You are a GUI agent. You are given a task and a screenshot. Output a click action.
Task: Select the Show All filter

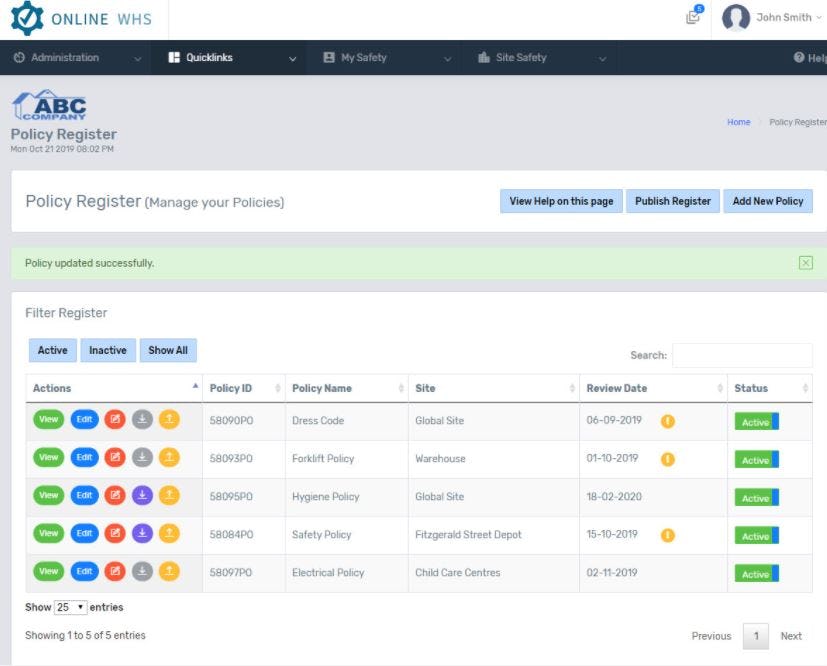click(x=168, y=349)
